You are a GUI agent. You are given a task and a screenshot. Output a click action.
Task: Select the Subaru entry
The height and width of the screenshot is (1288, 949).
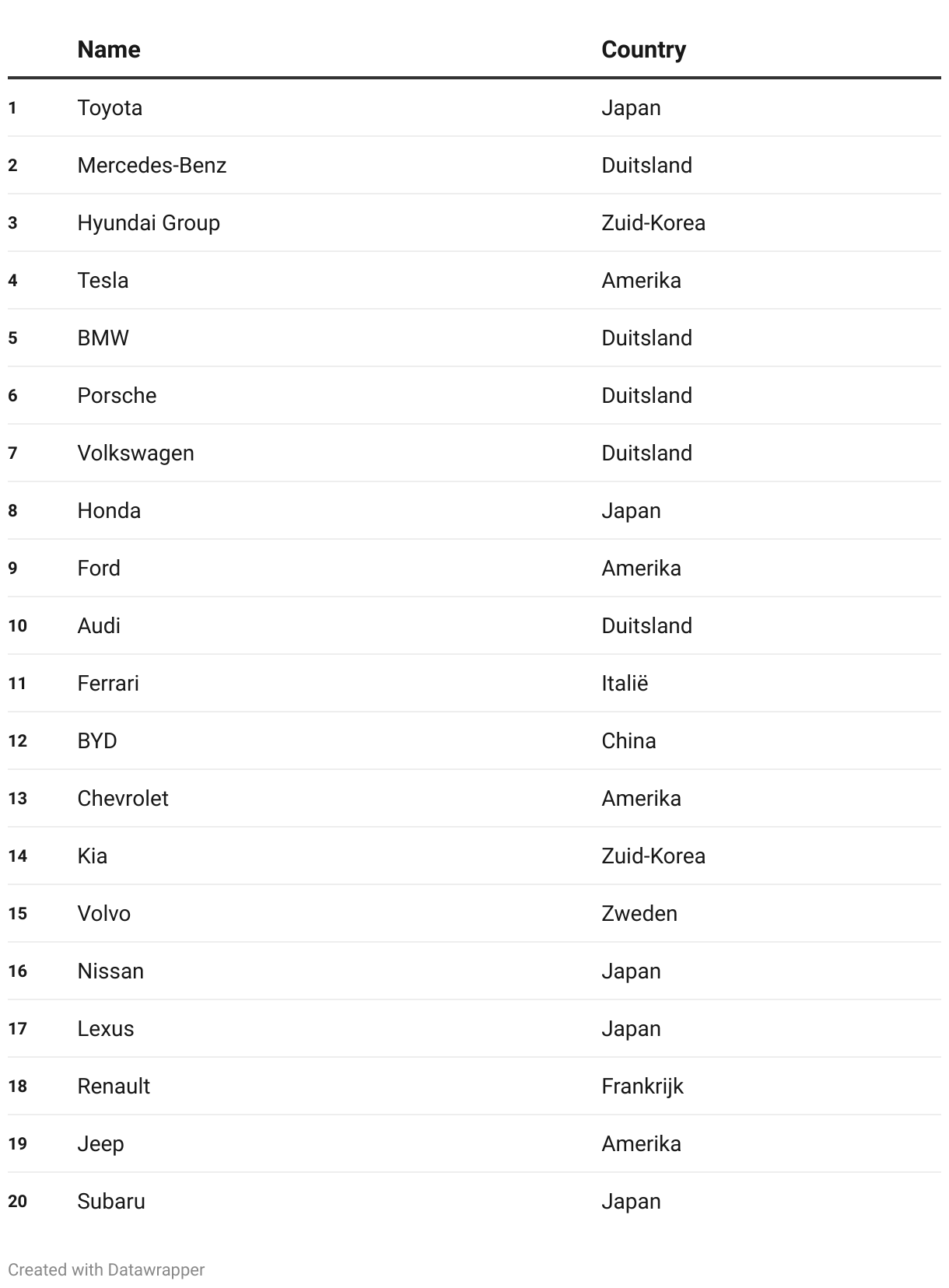111,1201
